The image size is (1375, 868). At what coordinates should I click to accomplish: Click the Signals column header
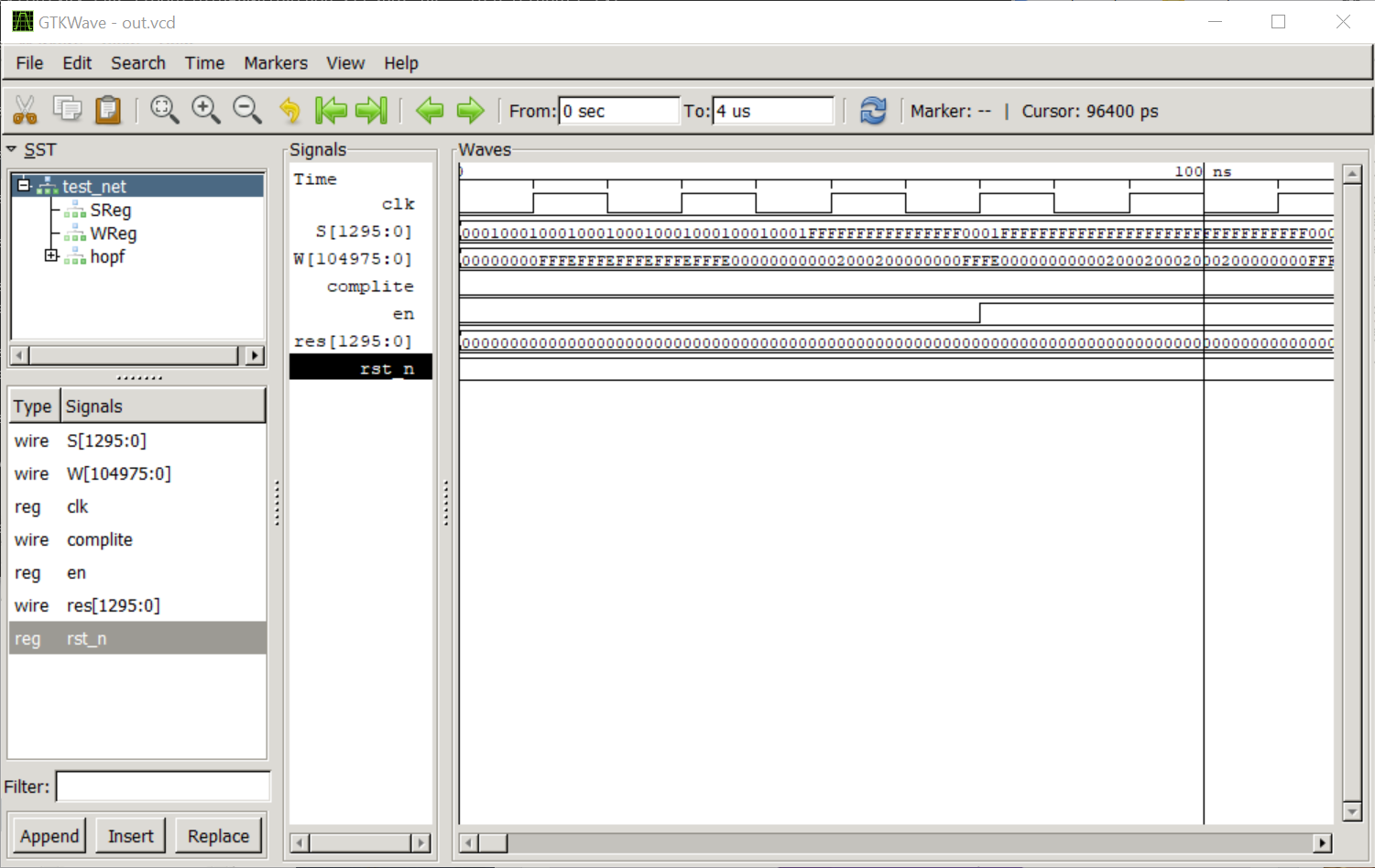163,407
